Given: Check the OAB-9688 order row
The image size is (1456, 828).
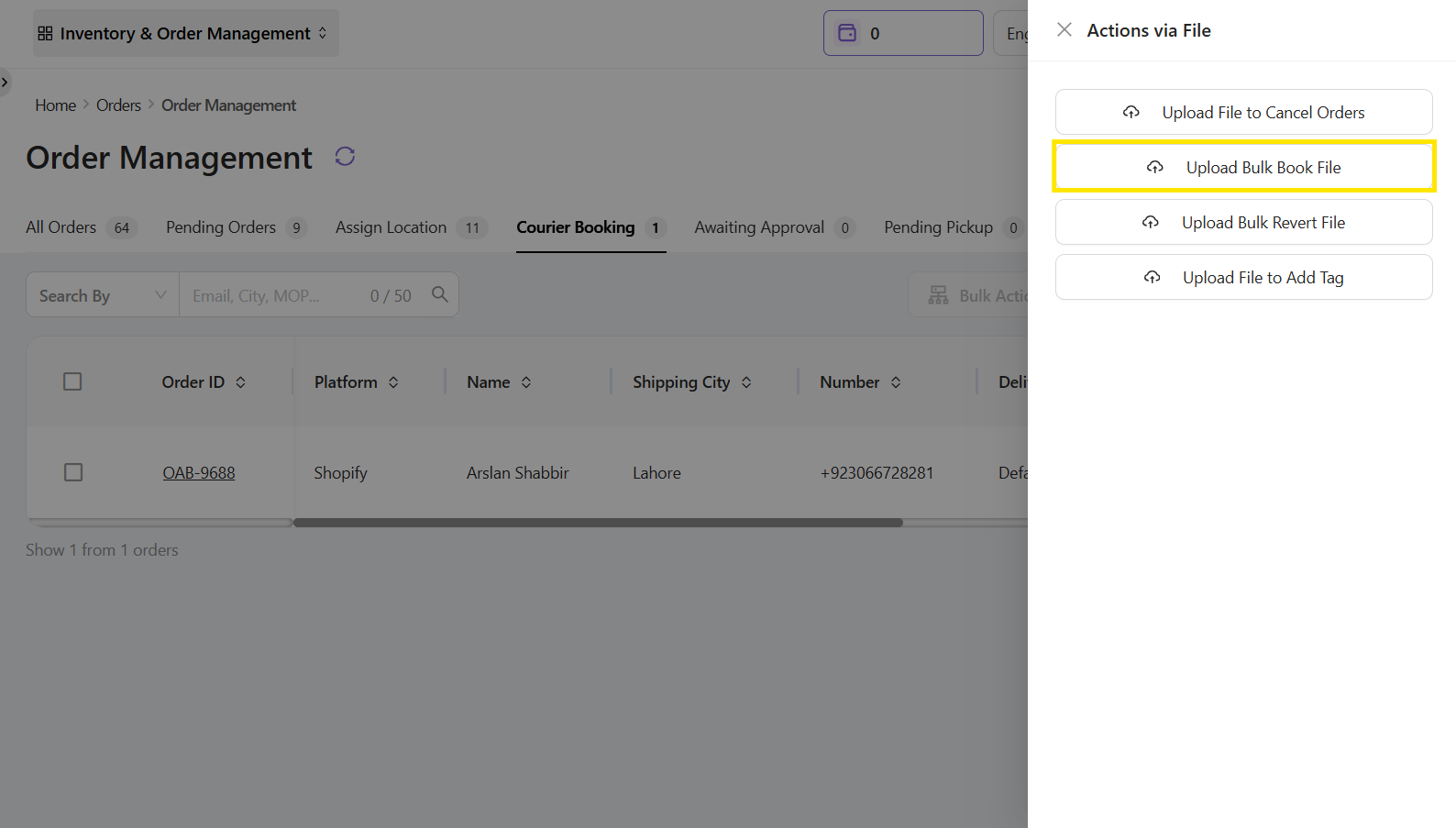Looking at the screenshot, I should point(73,472).
